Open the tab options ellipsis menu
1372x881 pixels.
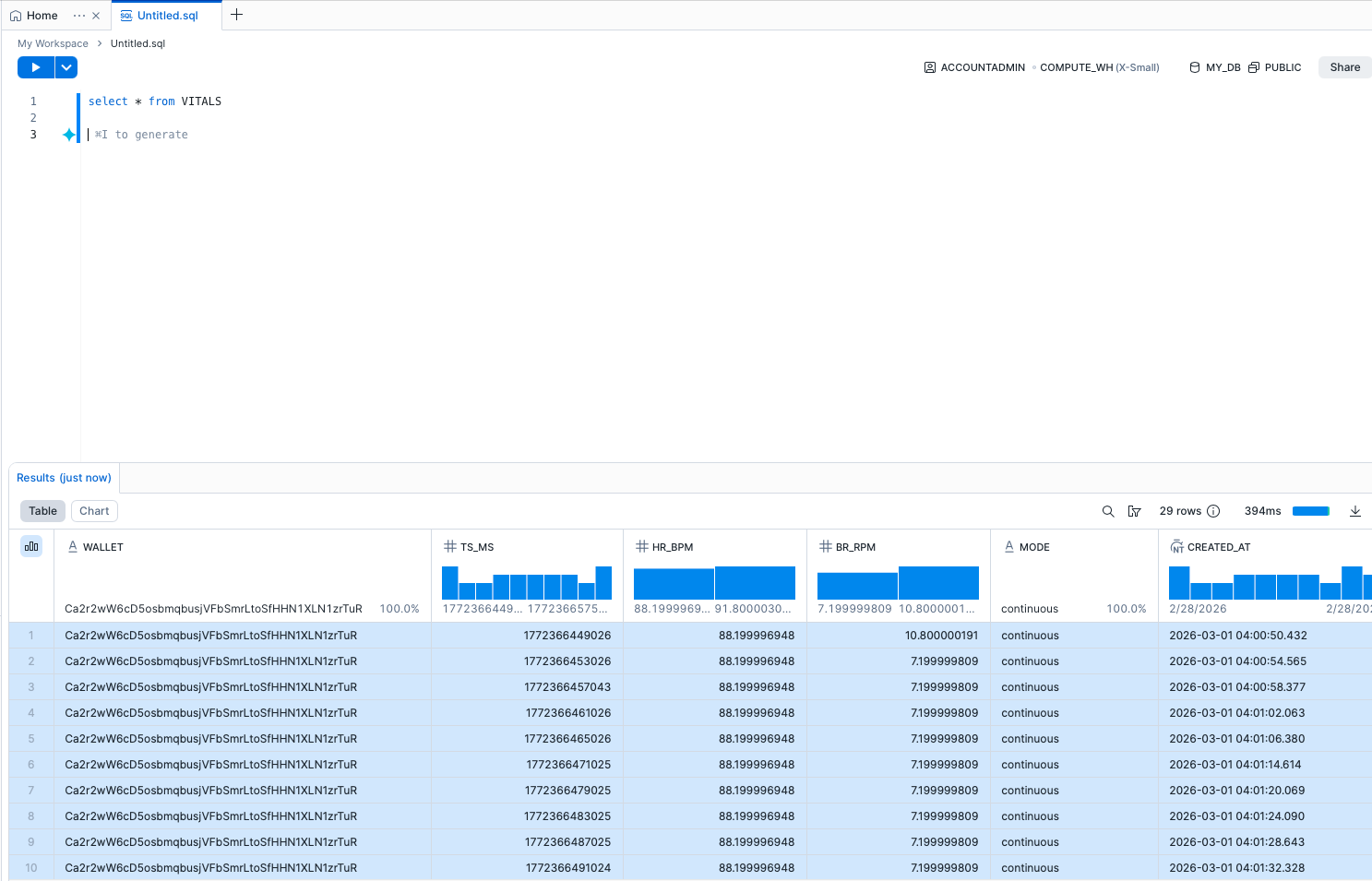79,16
